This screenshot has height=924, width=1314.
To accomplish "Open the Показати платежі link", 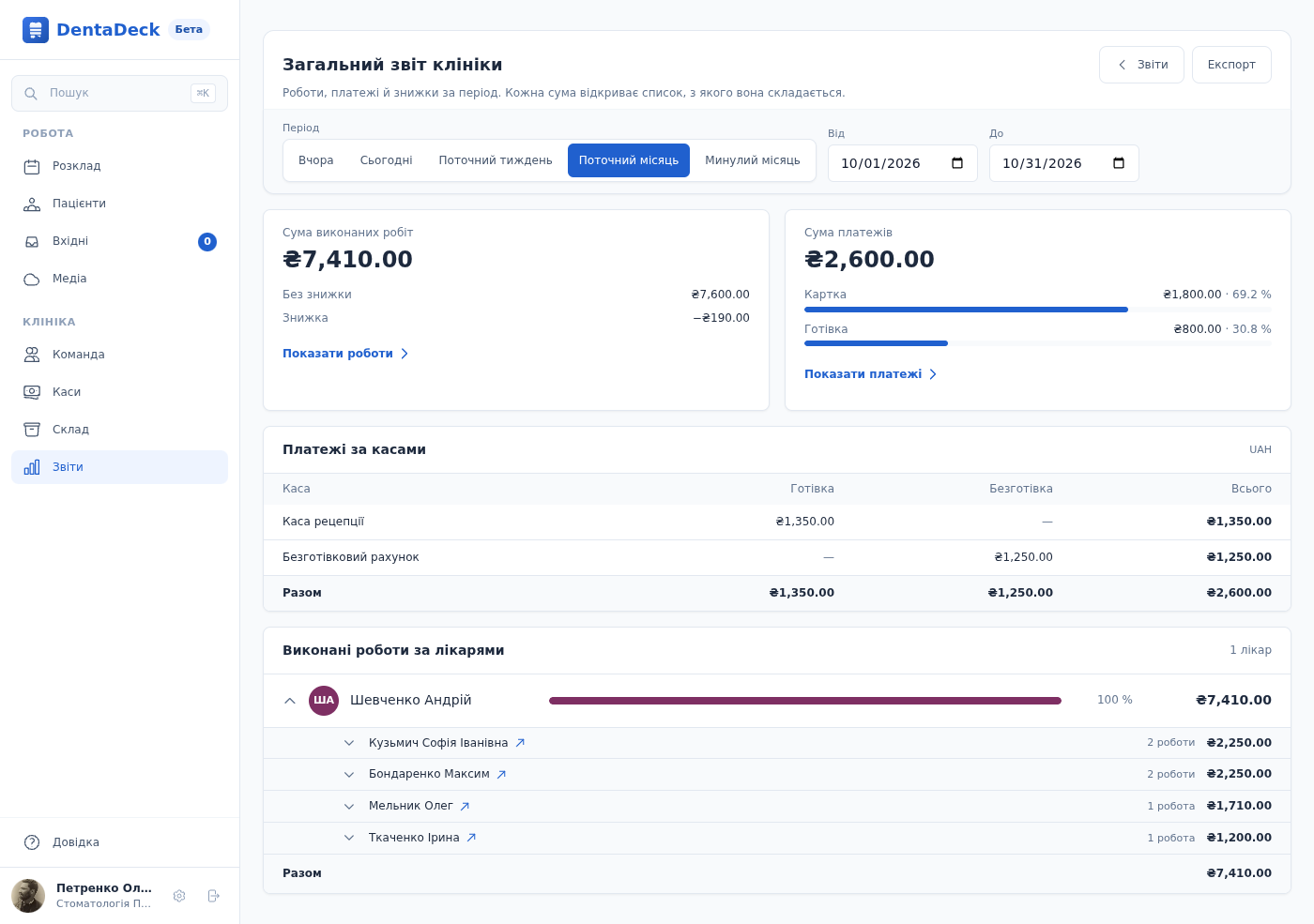I will [870, 374].
